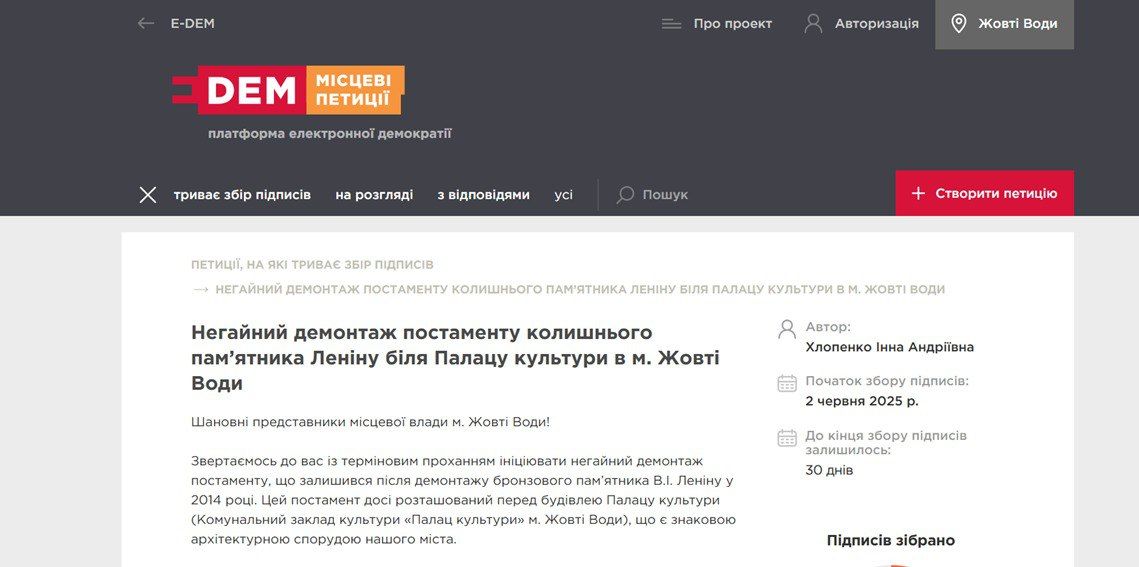This screenshot has width=1139, height=567.
Task: Click the location pin icon
Action: point(958,23)
